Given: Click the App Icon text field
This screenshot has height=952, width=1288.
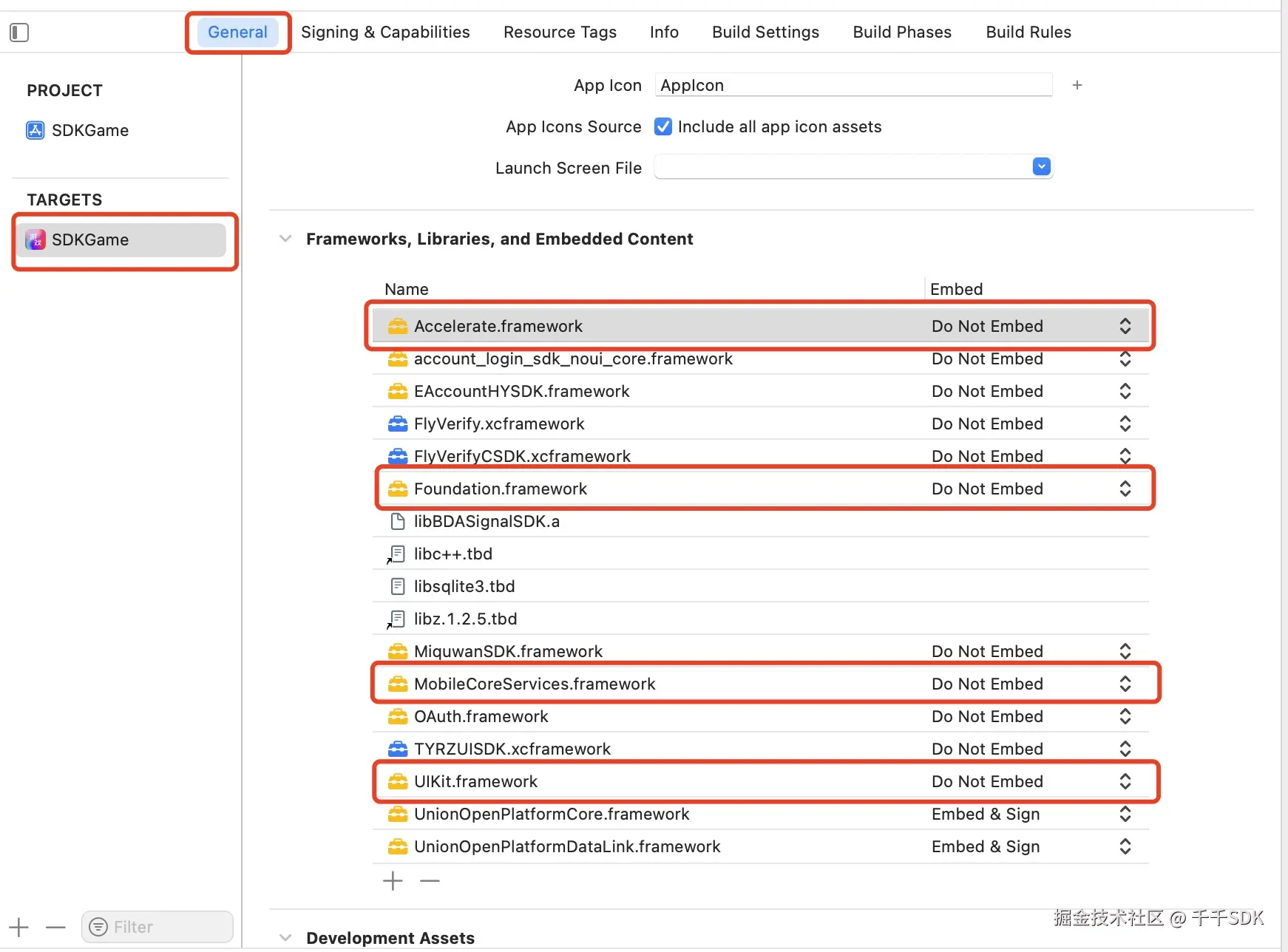Looking at the screenshot, I should point(853,86).
